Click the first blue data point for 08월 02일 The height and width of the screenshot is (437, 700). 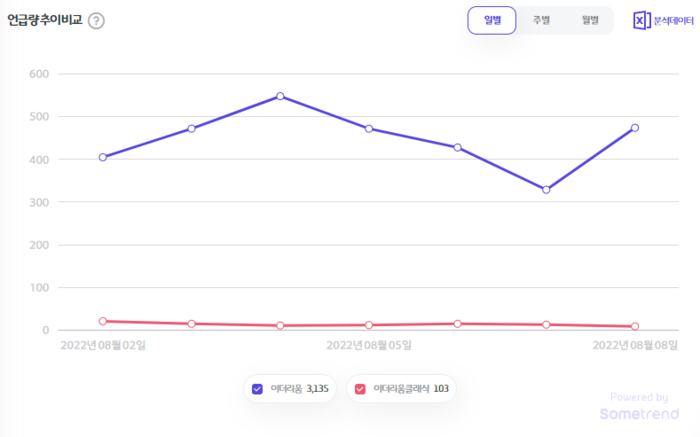click(x=103, y=157)
